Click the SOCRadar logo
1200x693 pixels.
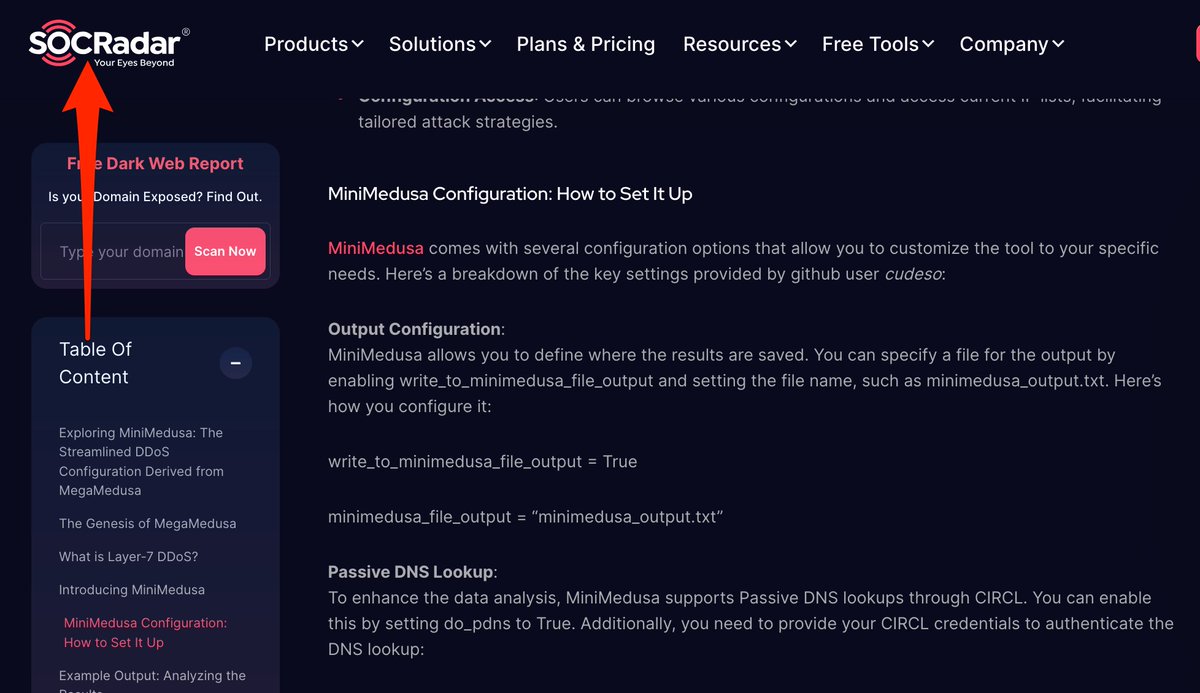108,44
